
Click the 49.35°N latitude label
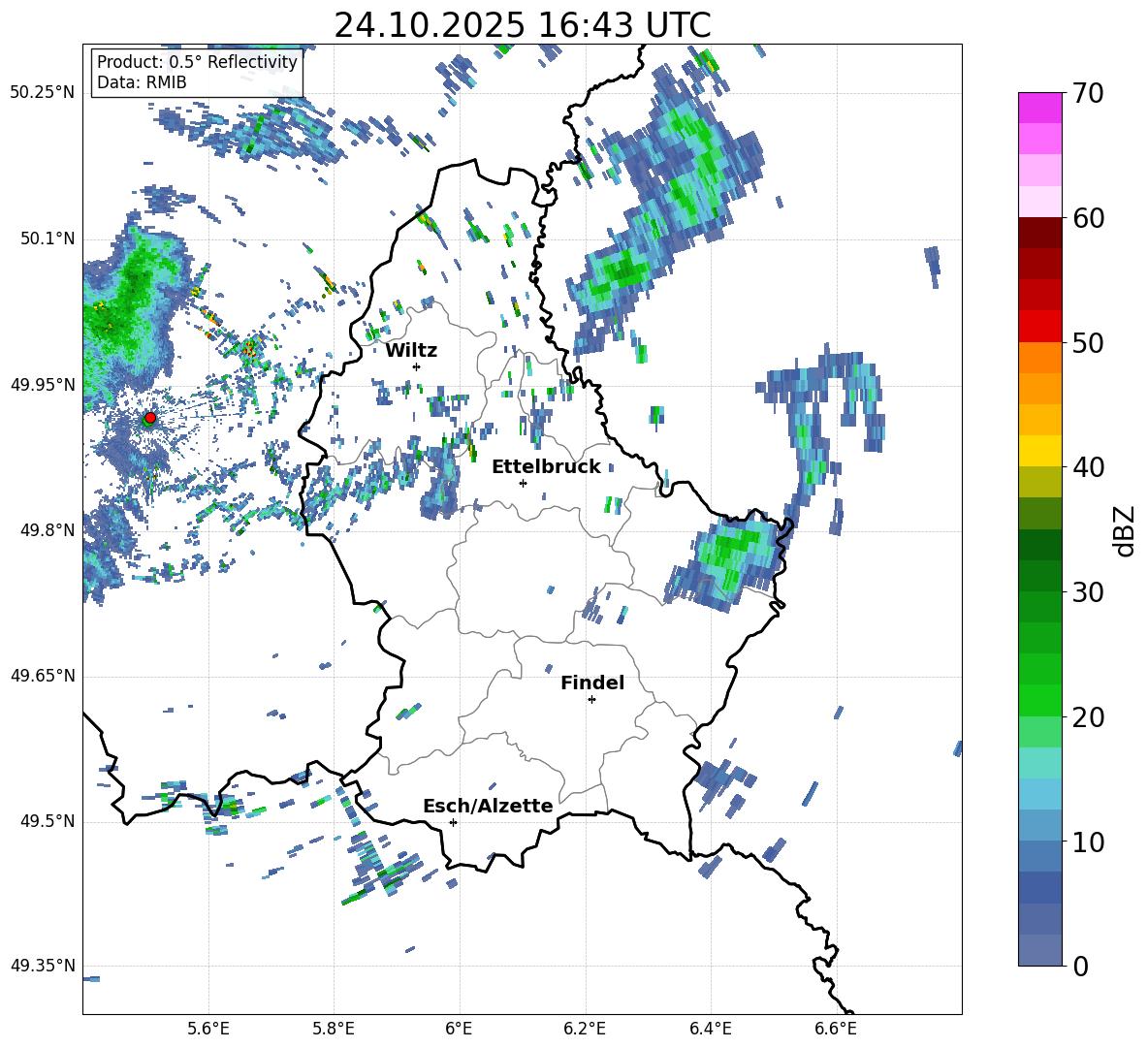(43, 966)
